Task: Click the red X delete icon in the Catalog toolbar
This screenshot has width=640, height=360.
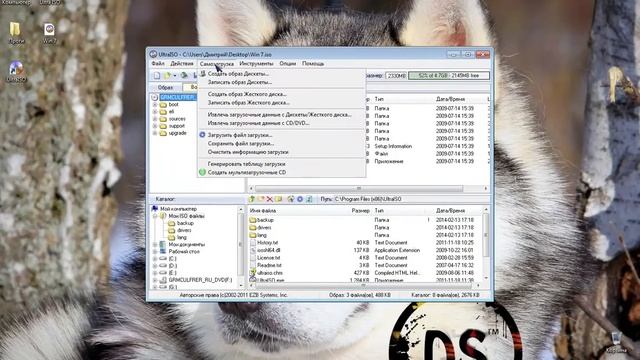Action: tap(269, 199)
